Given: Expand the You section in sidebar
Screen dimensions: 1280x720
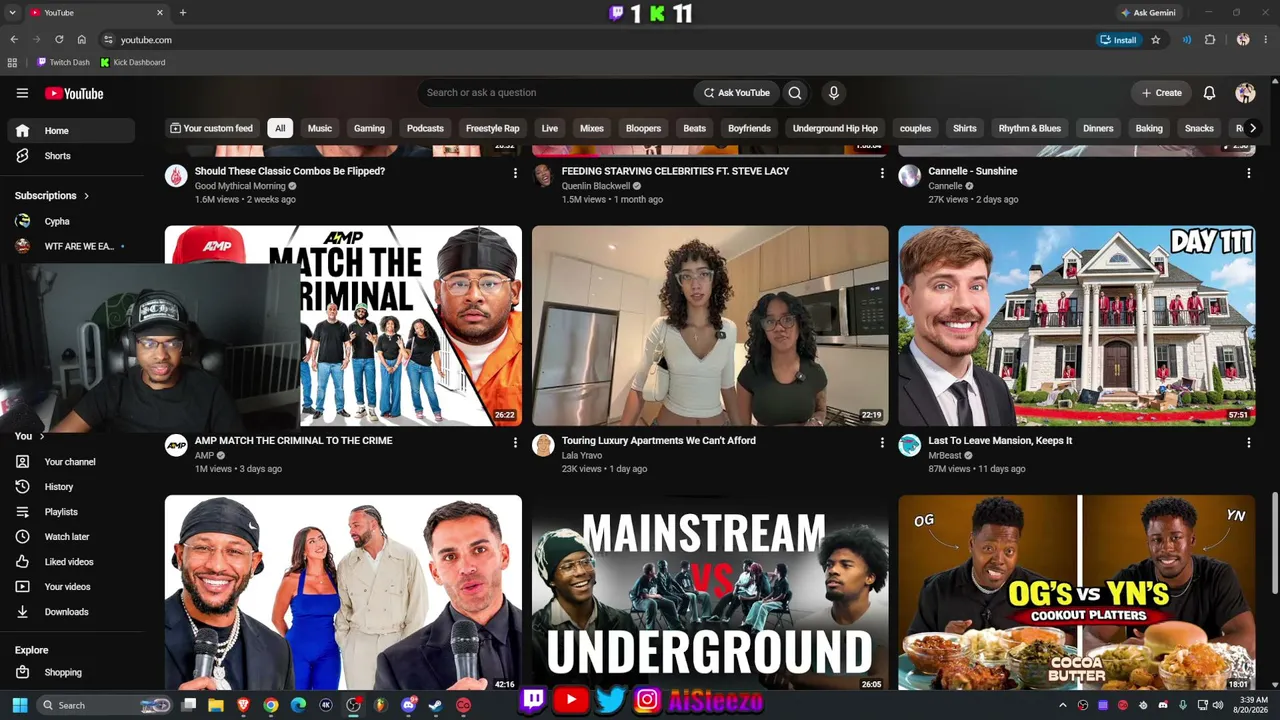Looking at the screenshot, I should coord(30,436).
